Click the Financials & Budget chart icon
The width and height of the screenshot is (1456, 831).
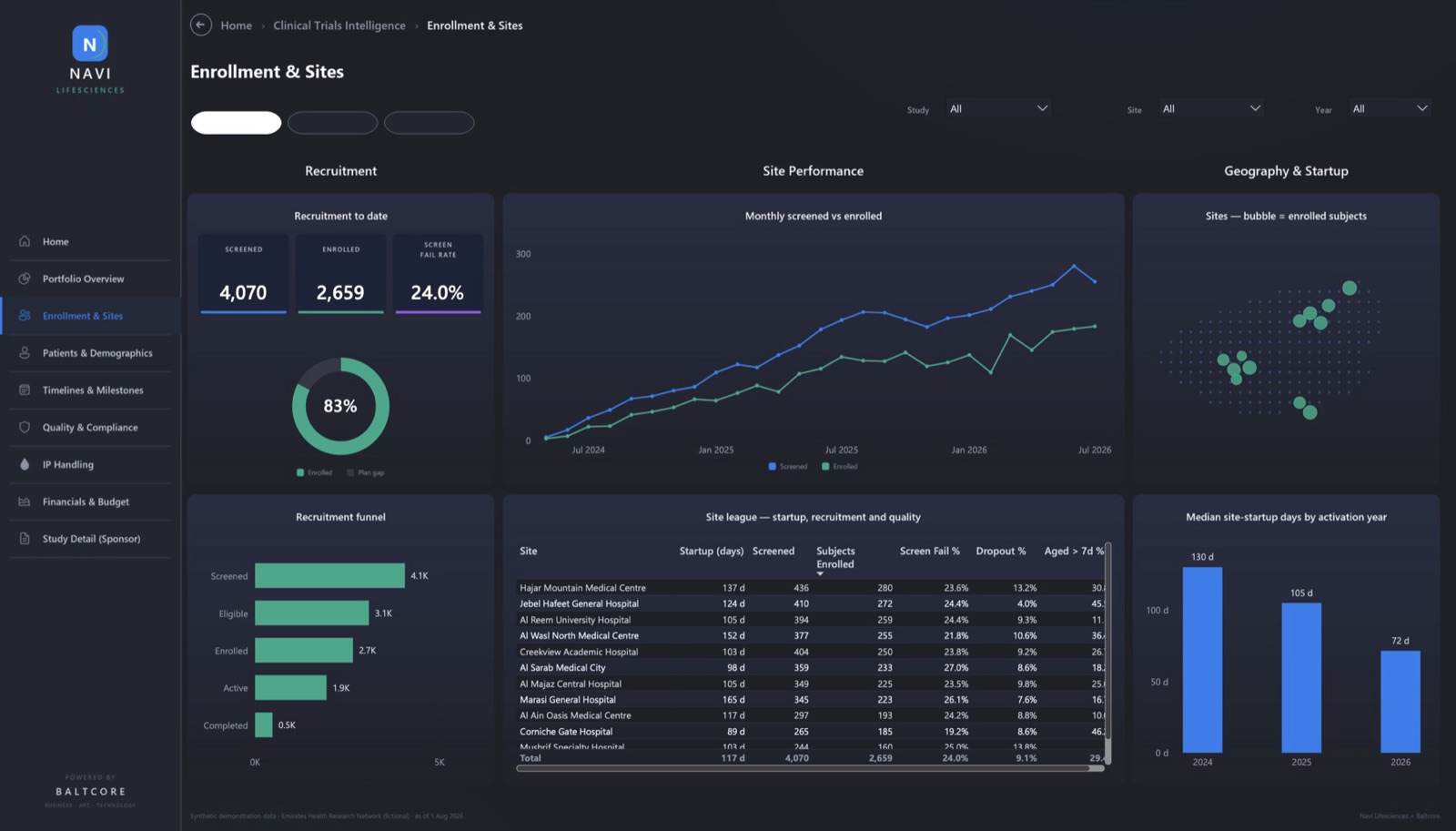tap(25, 502)
